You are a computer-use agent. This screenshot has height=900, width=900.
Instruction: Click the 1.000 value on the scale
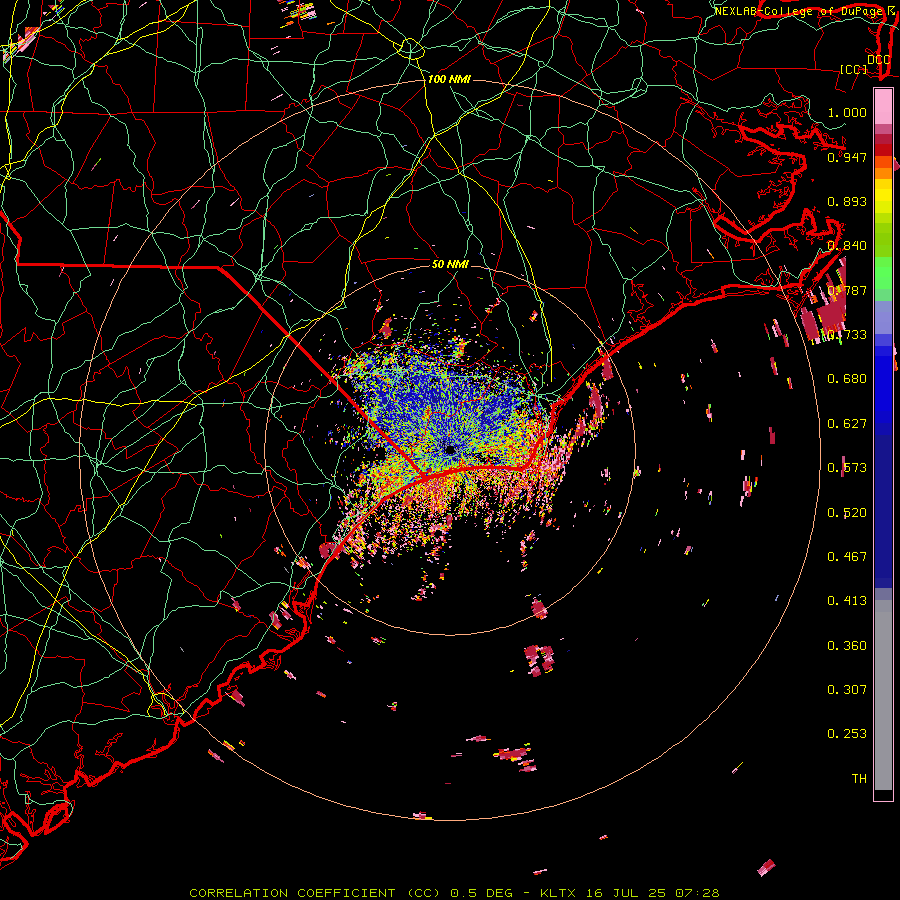[x=847, y=112]
